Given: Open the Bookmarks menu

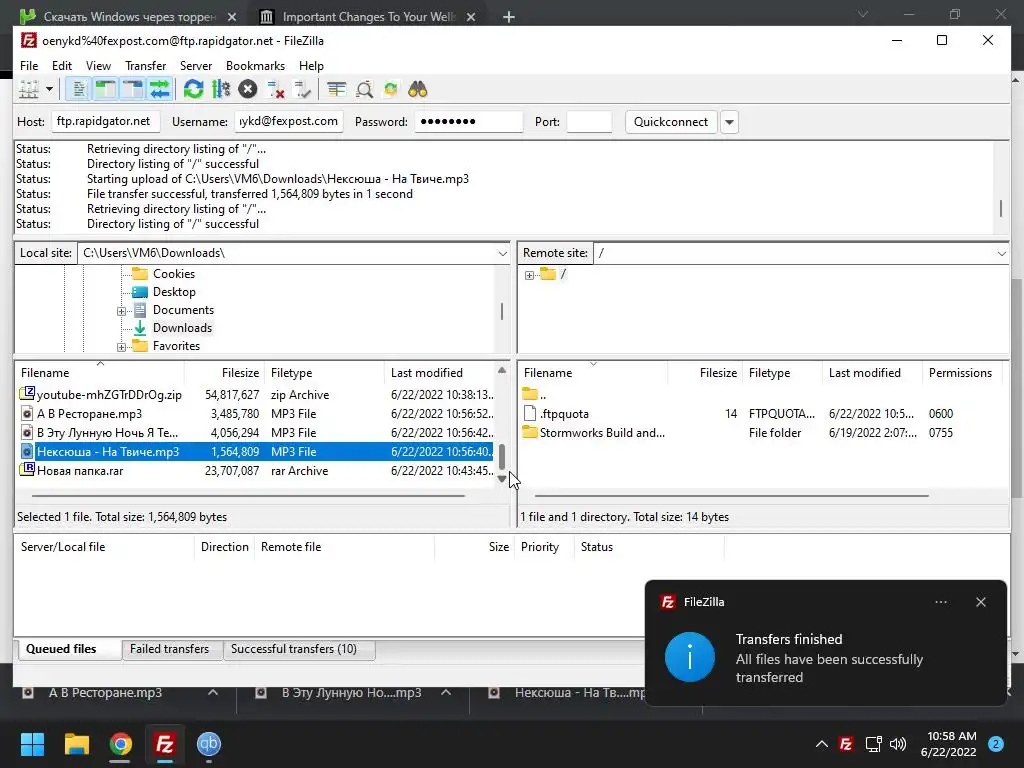Looking at the screenshot, I should click(x=255, y=65).
